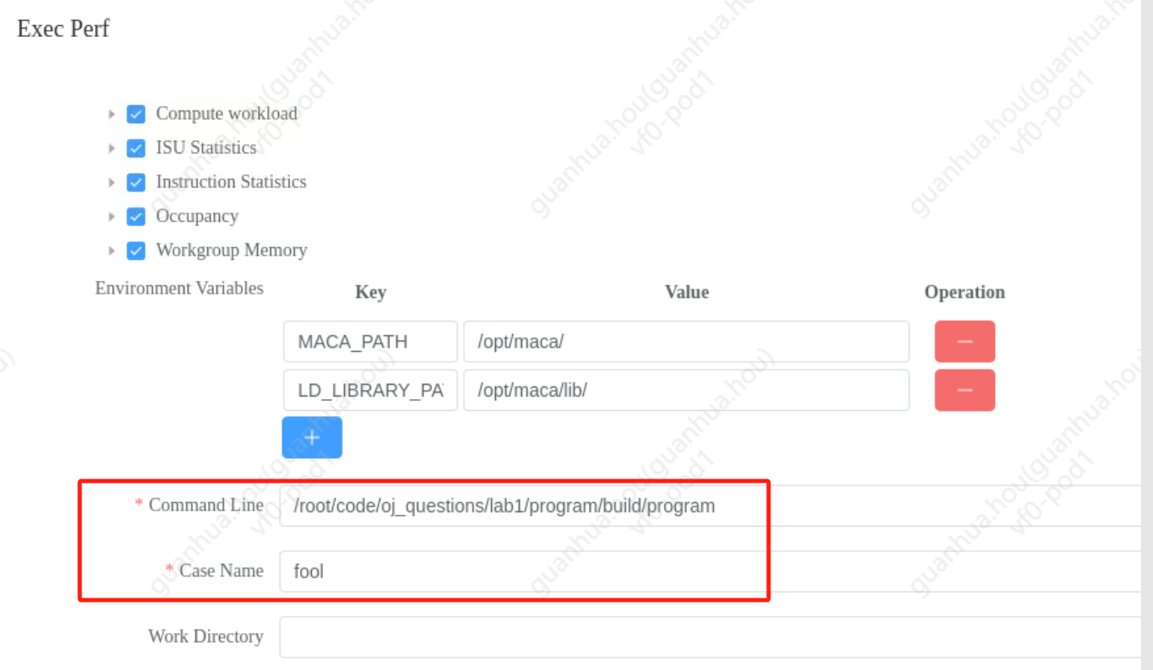The image size is (1153, 670).
Task: Remove the LD_LIBRARY_PATH environment variable row
Action: pos(964,390)
